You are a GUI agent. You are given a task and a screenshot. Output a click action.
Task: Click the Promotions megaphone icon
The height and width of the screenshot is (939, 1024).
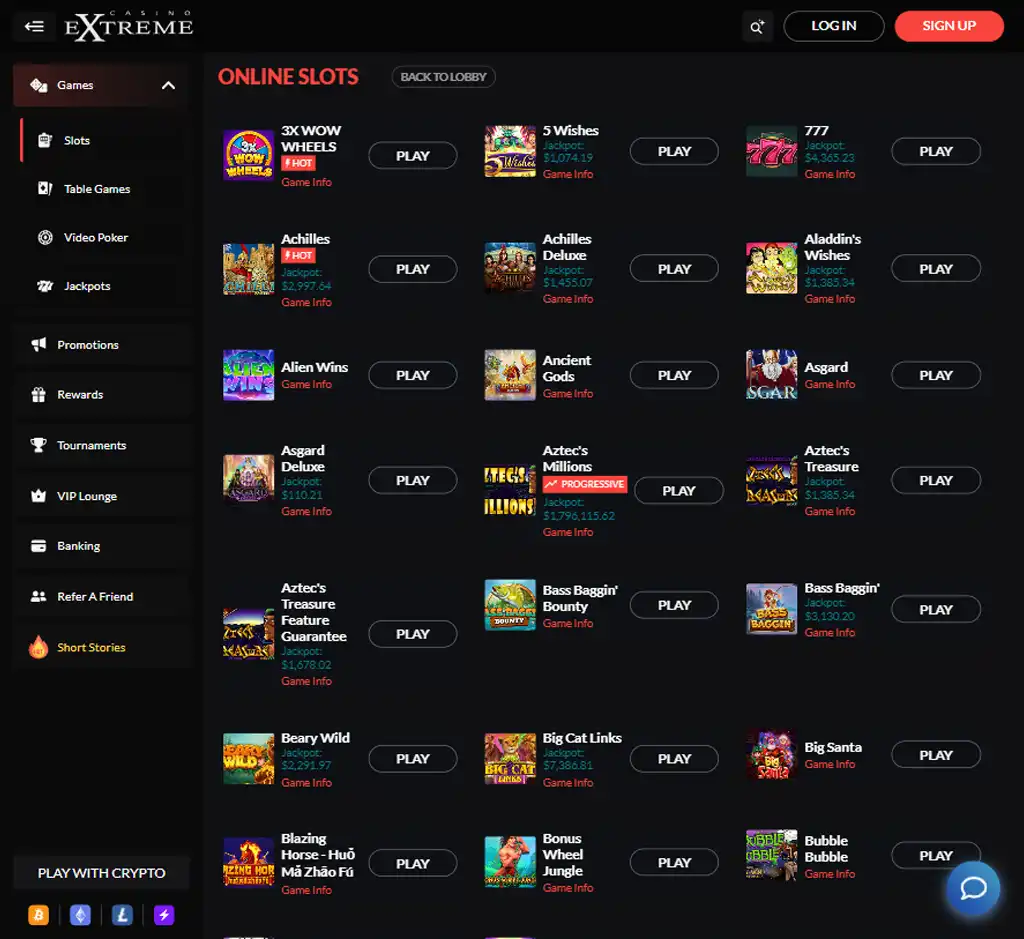click(x=39, y=344)
